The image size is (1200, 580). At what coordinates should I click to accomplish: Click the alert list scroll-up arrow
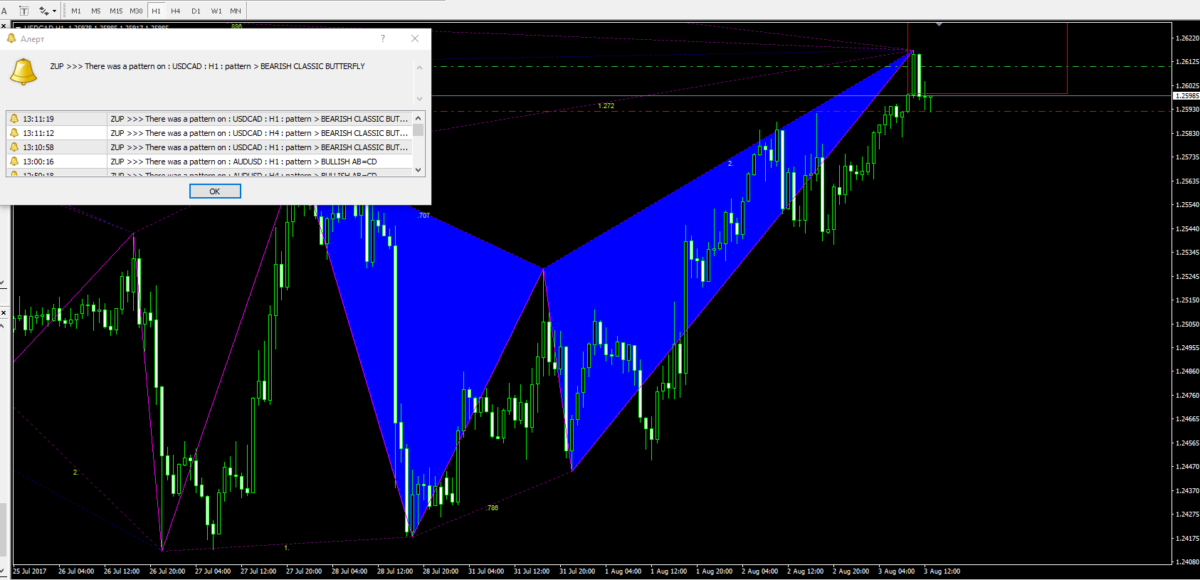pos(418,117)
